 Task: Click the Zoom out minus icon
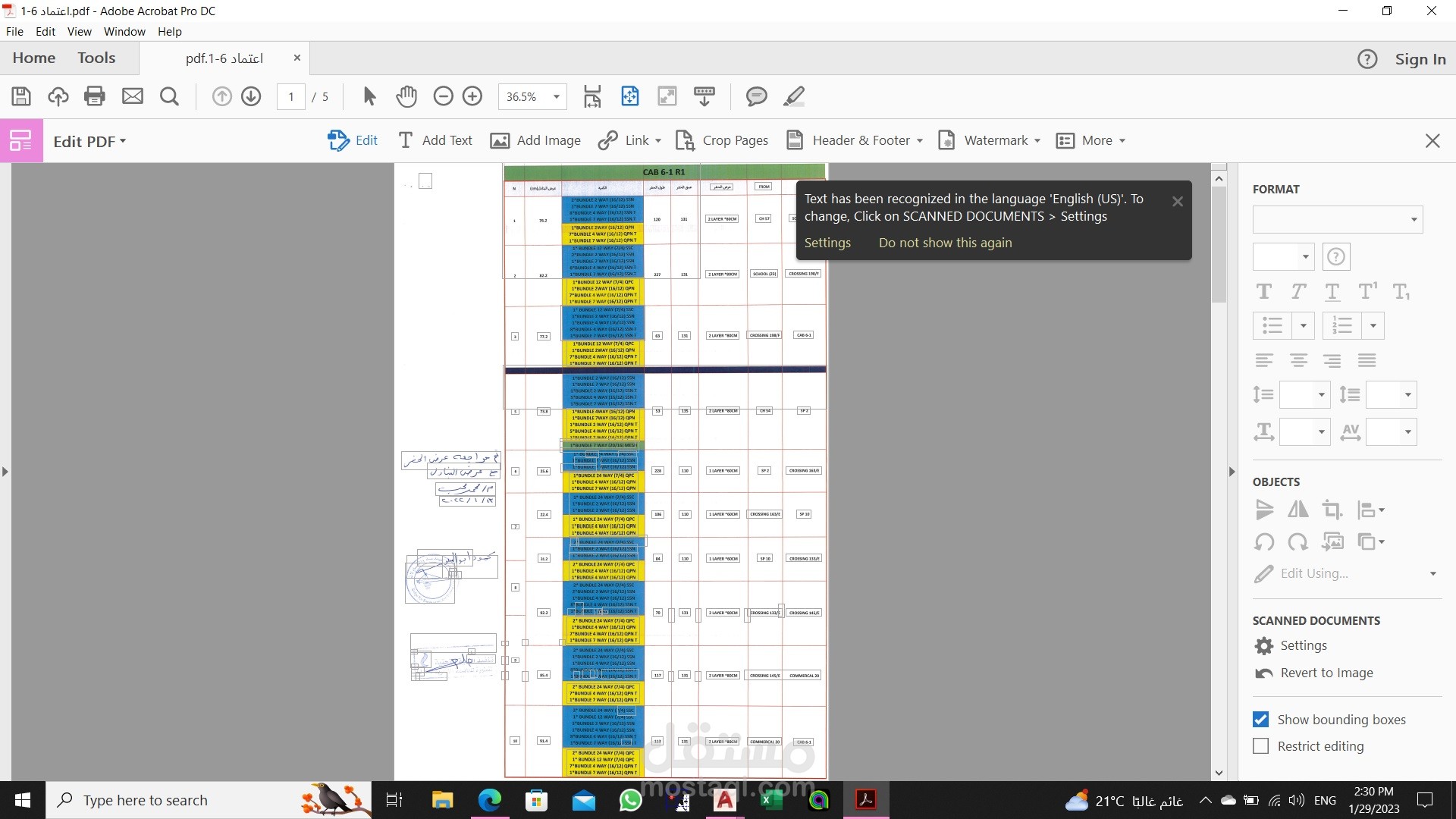coord(444,96)
